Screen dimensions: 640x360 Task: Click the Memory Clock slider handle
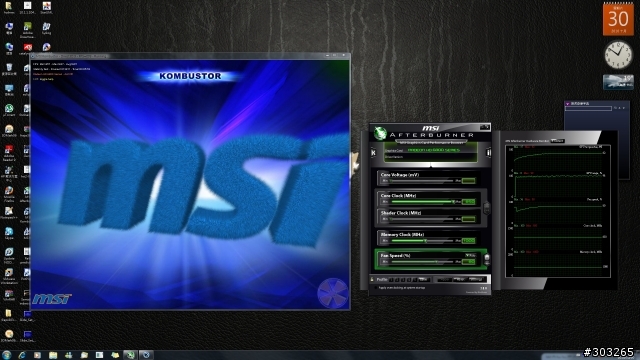coord(425,240)
